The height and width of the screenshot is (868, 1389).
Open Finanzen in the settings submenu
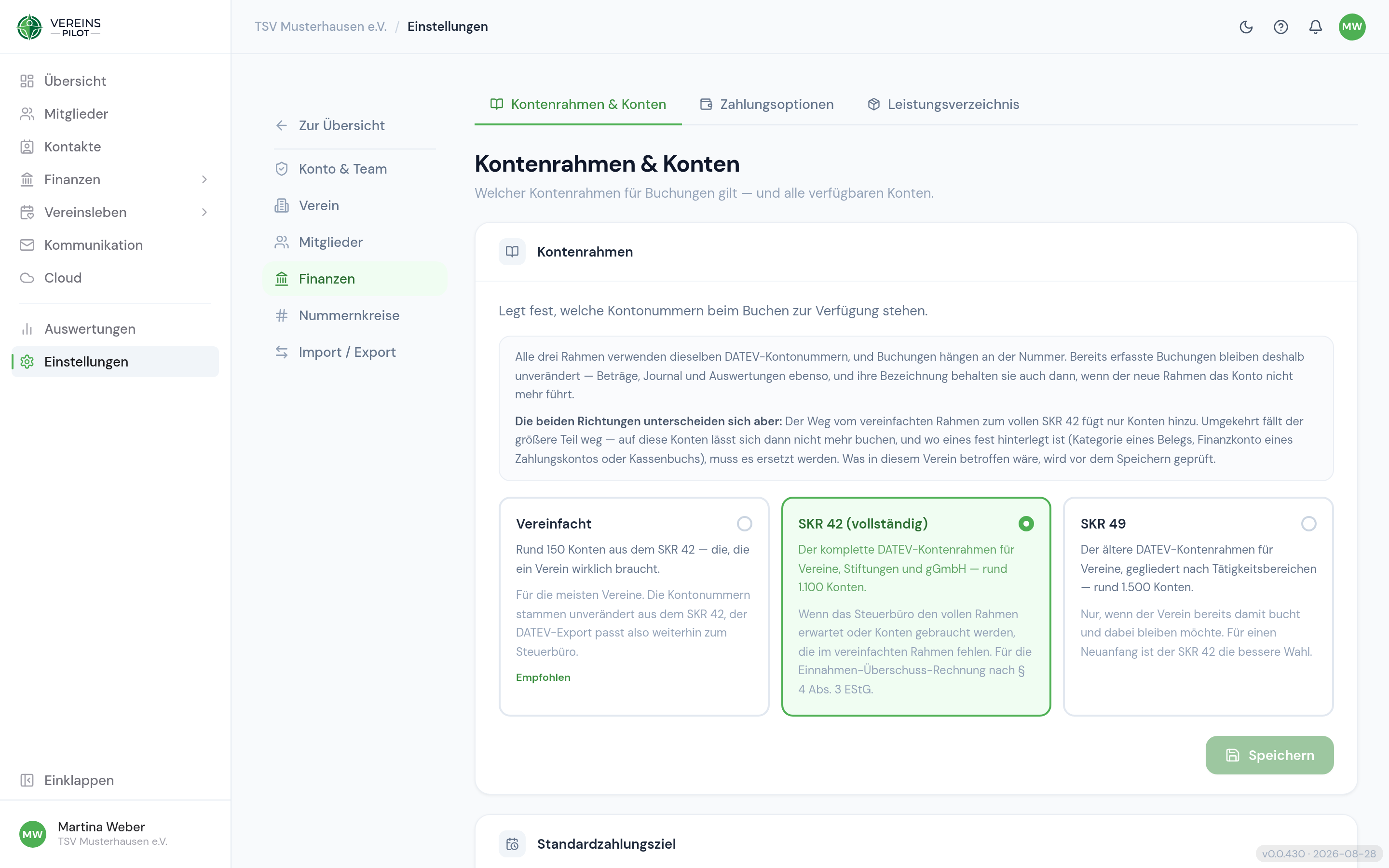354,279
